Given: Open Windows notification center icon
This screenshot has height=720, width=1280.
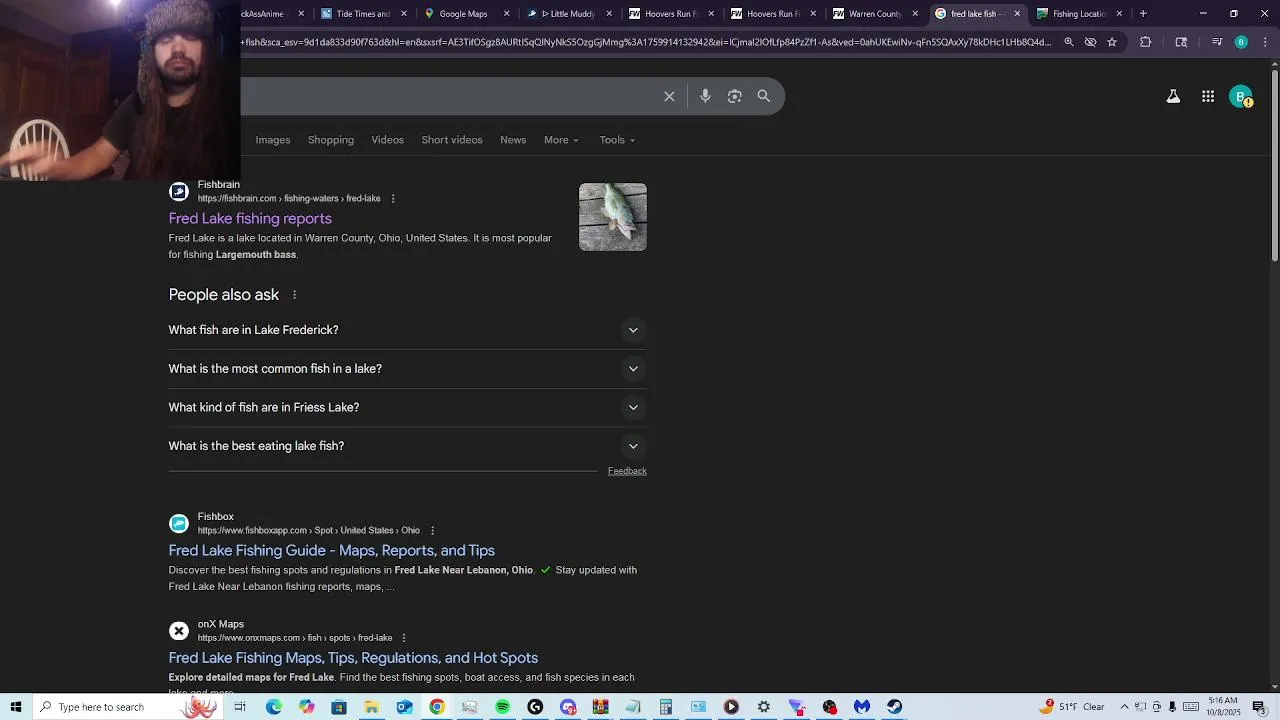Looking at the screenshot, I should pyautogui.click(x=1258, y=707).
